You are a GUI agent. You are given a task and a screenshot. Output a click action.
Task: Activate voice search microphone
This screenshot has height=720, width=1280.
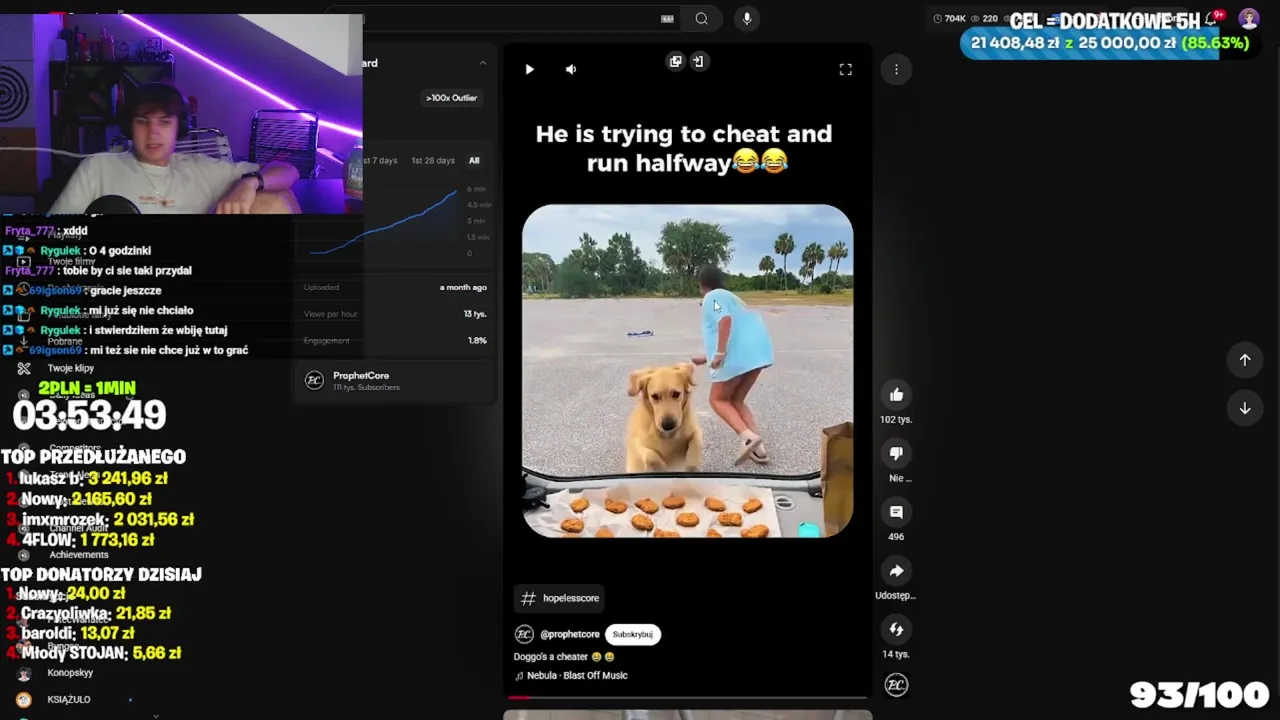tap(746, 19)
